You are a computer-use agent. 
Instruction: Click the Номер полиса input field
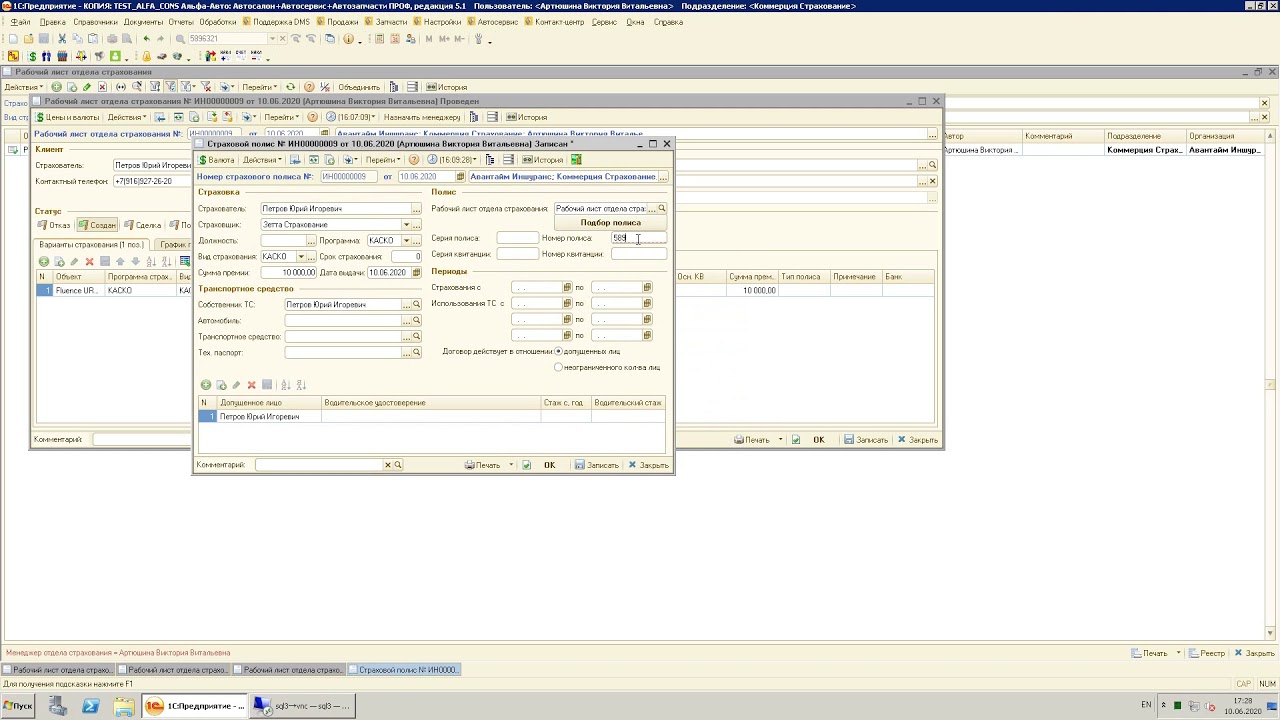[638, 238]
